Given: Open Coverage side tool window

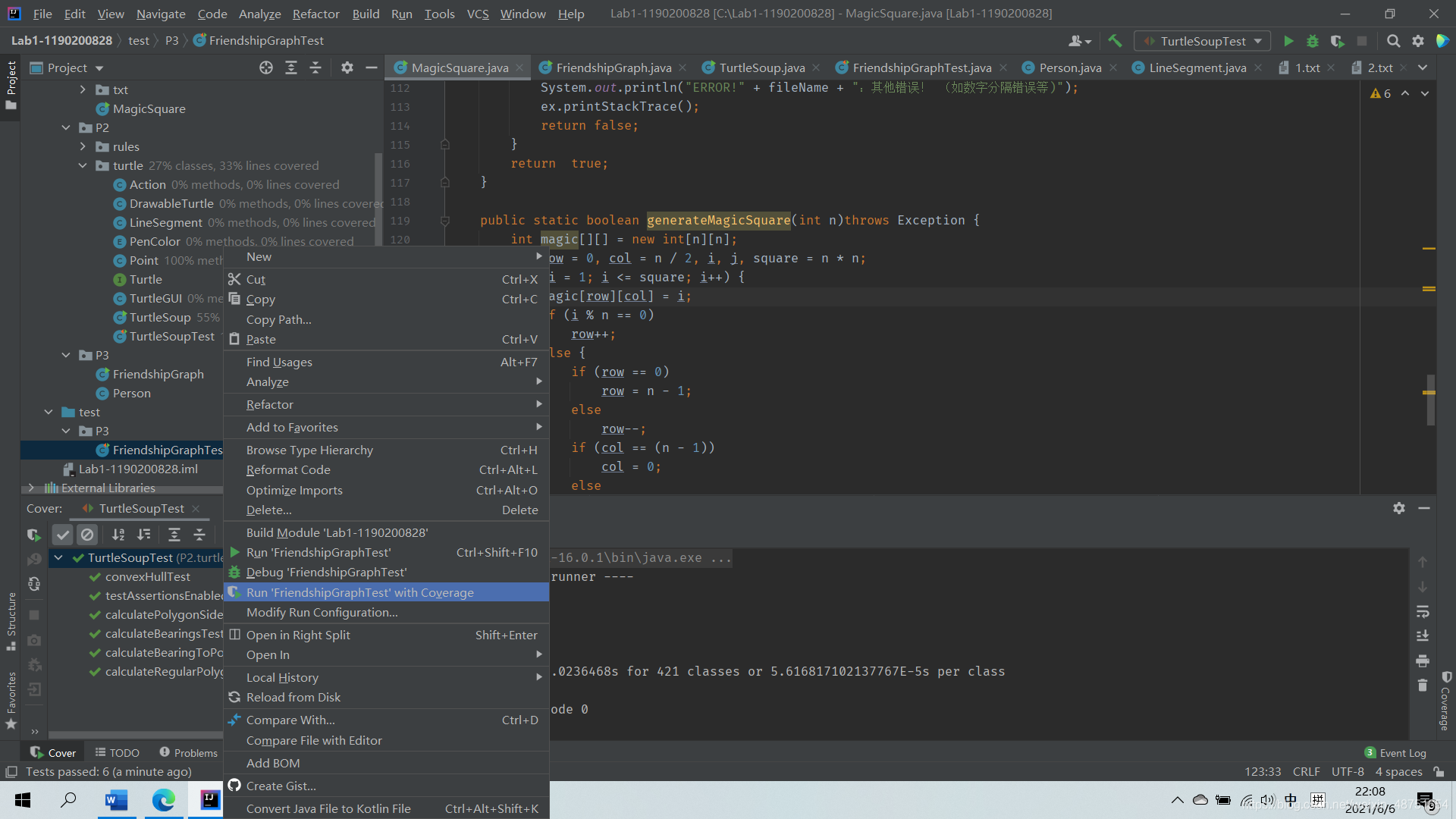Looking at the screenshot, I should click(1445, 701).
